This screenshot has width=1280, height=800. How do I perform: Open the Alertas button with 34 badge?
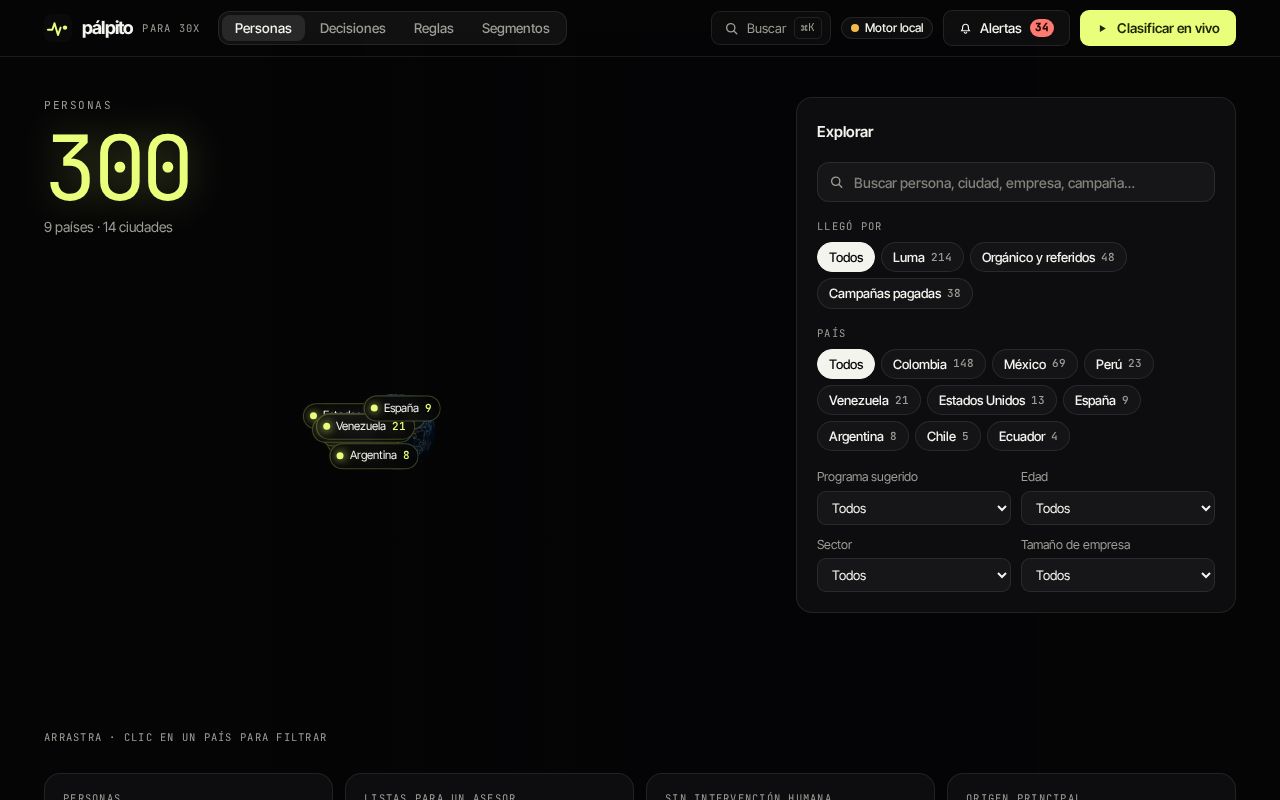tap(1006, 28)
